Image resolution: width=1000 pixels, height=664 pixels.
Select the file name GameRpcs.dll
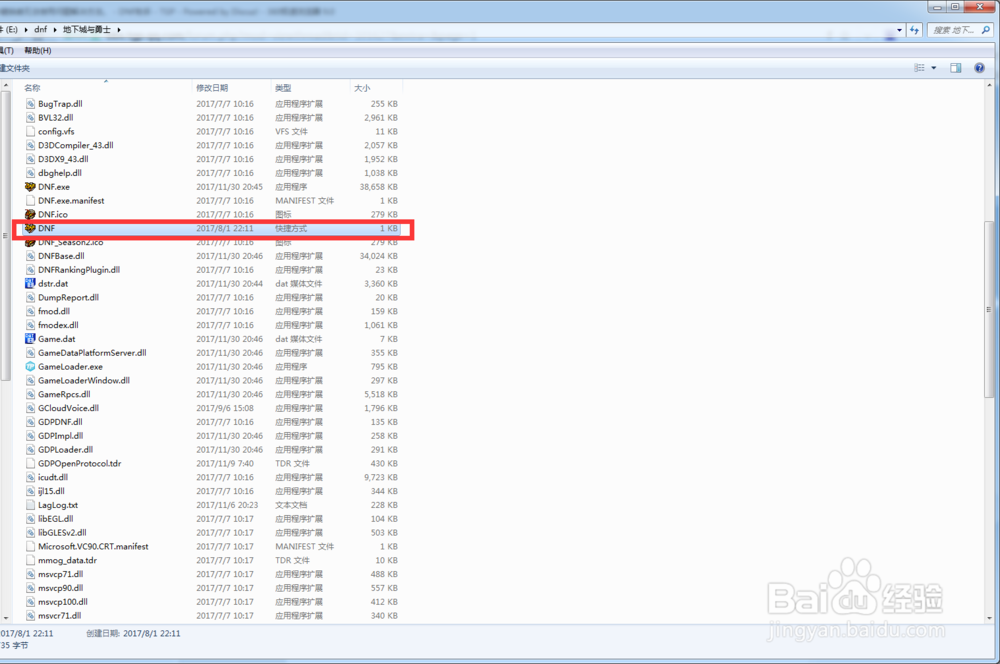64,394
